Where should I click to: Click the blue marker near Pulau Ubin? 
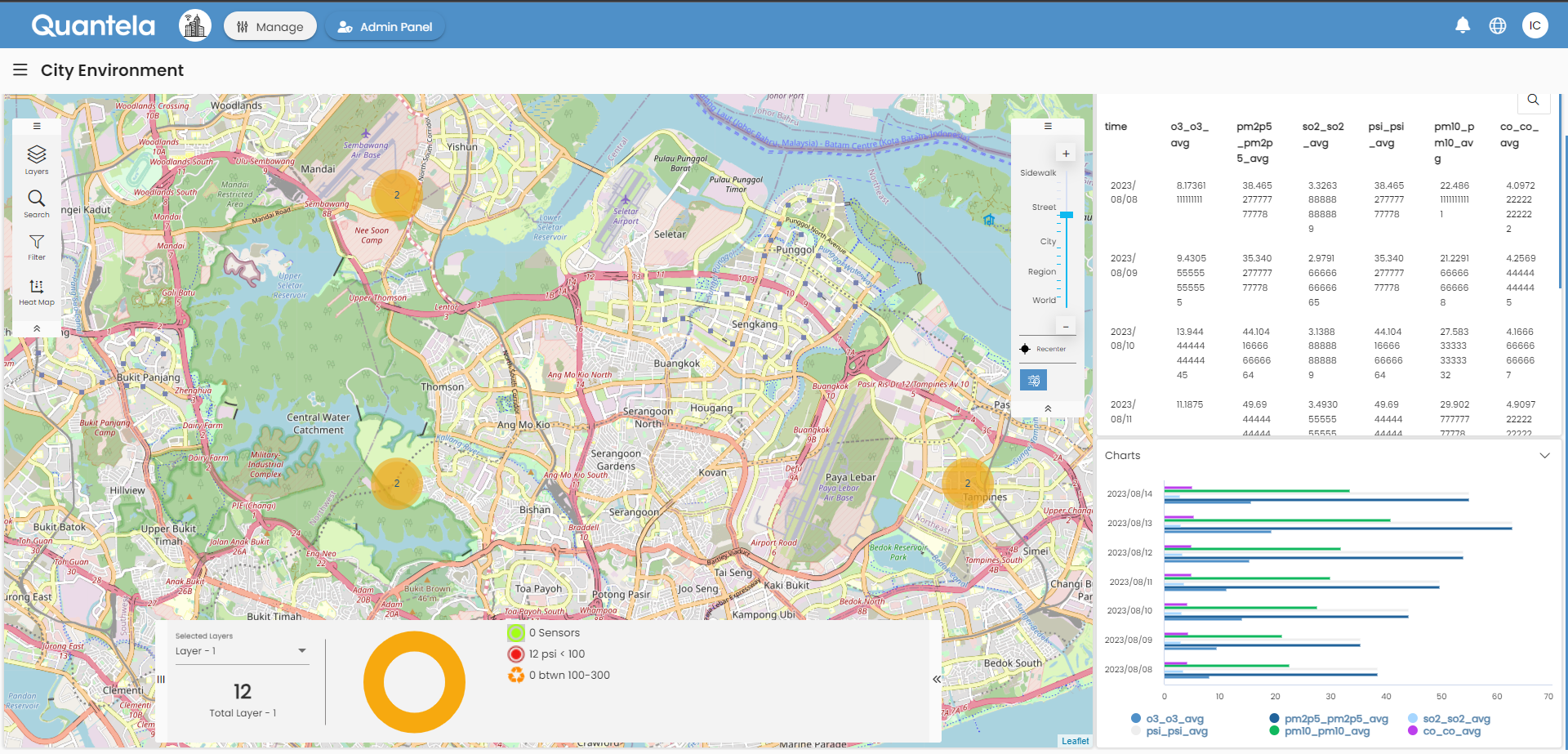coord(989,220)
